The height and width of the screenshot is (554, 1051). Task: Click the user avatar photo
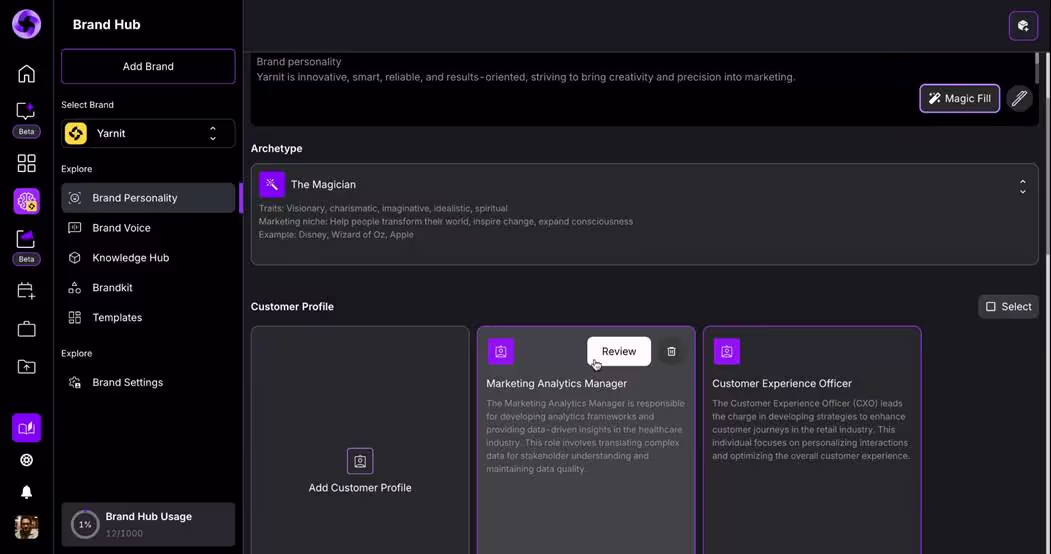click(26, 527)
